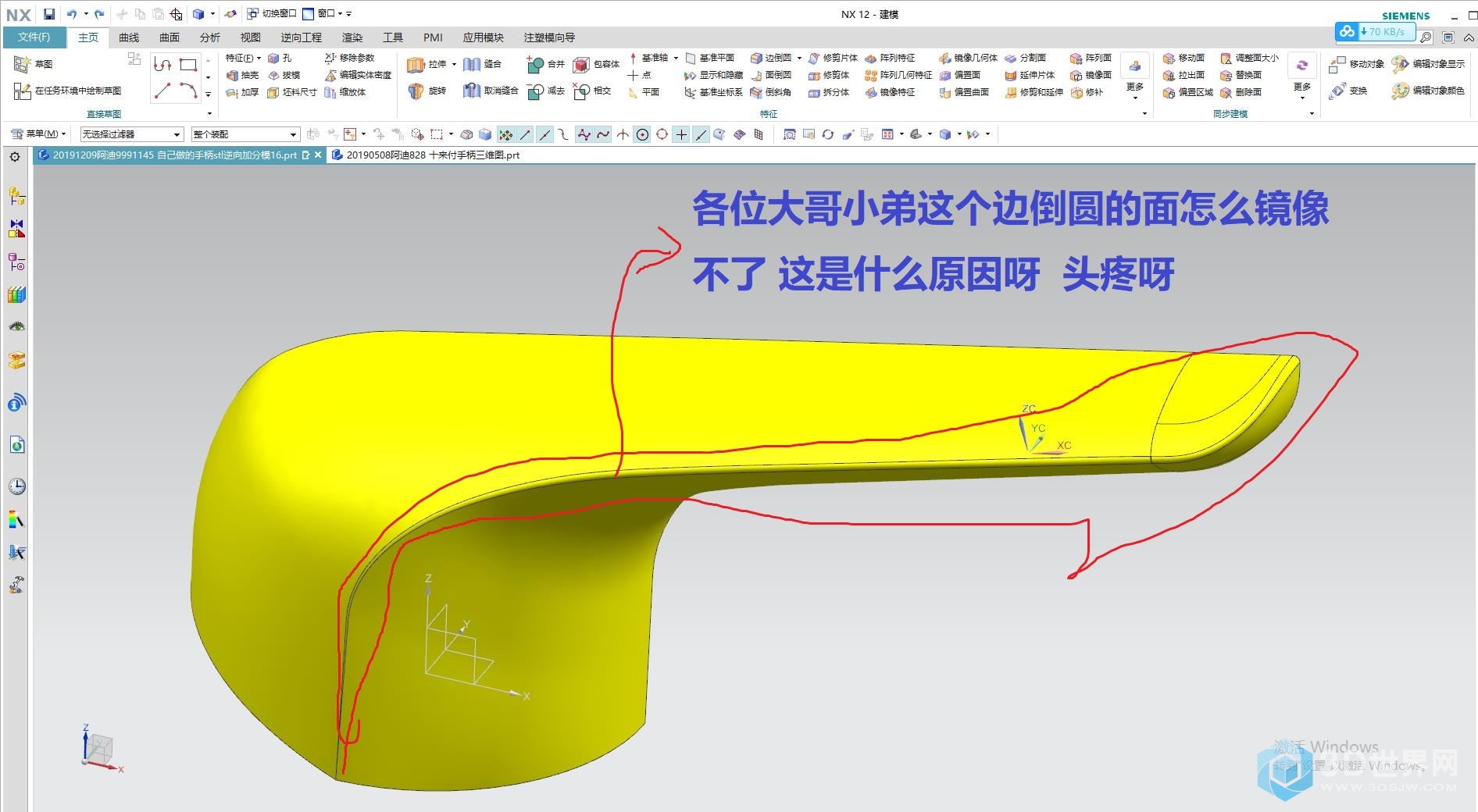1478x812 pixels.
Task: Click the 草图 (Sketch) button
Action: pos(34,64)
